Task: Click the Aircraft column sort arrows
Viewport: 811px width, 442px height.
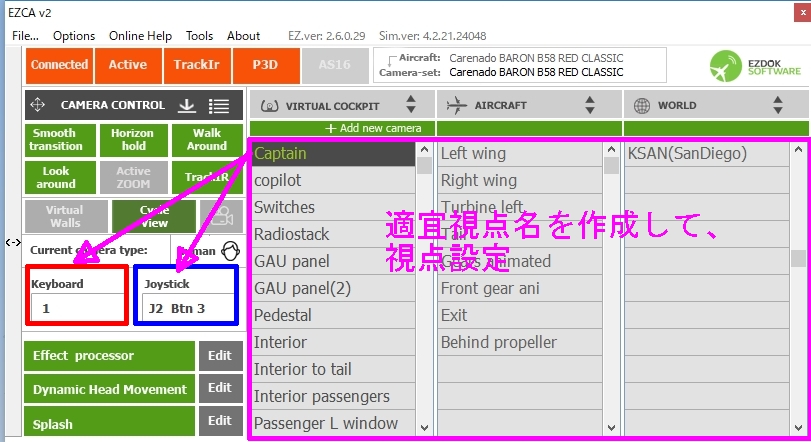Action: coord(590,104)
